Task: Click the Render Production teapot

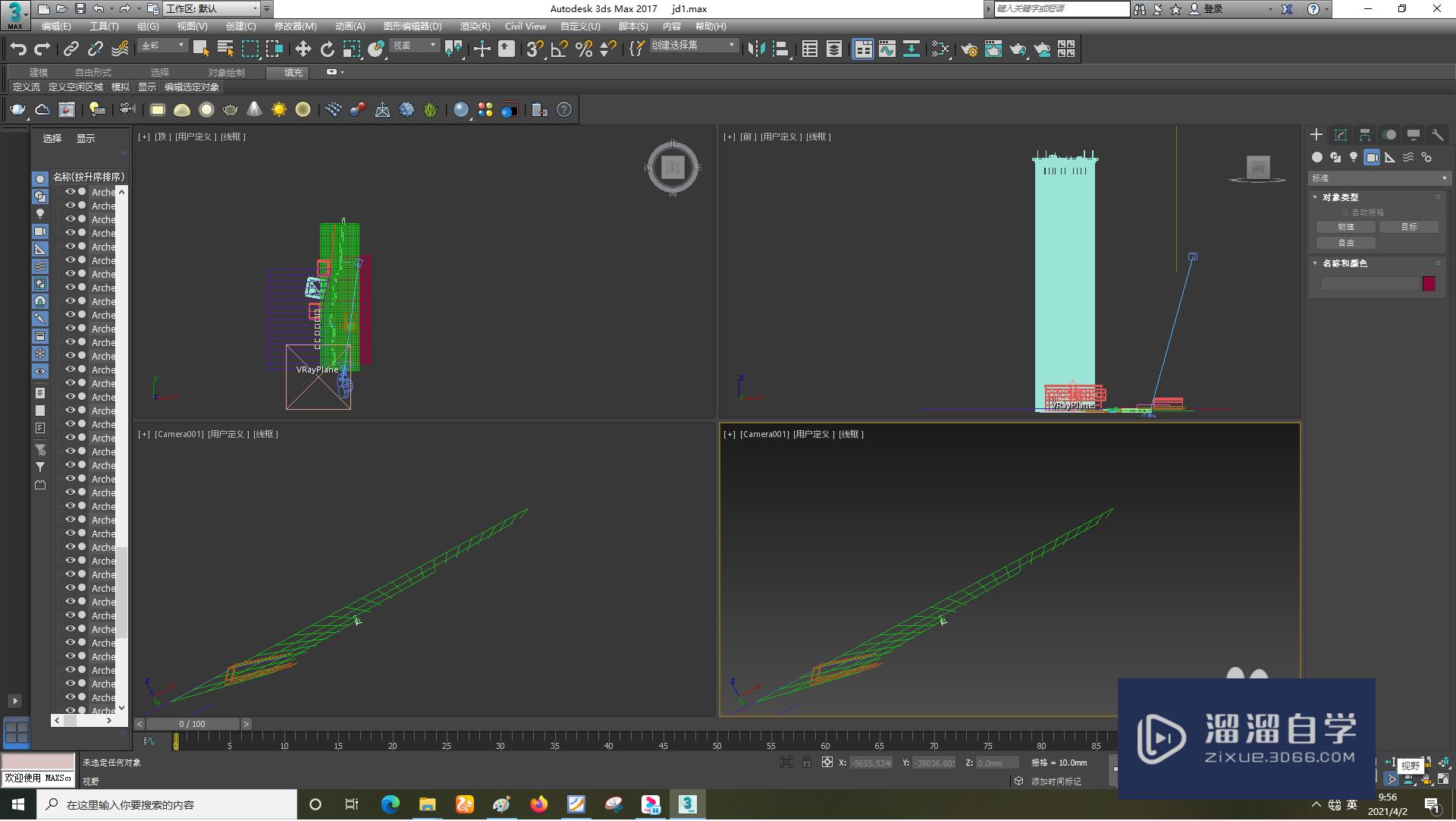Action: click(x=1018, y=49)
